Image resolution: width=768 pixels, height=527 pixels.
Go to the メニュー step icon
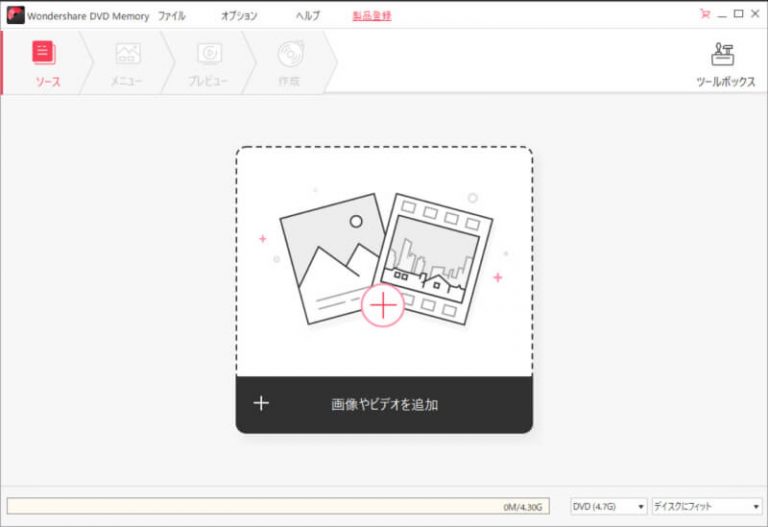click(128, 54)
